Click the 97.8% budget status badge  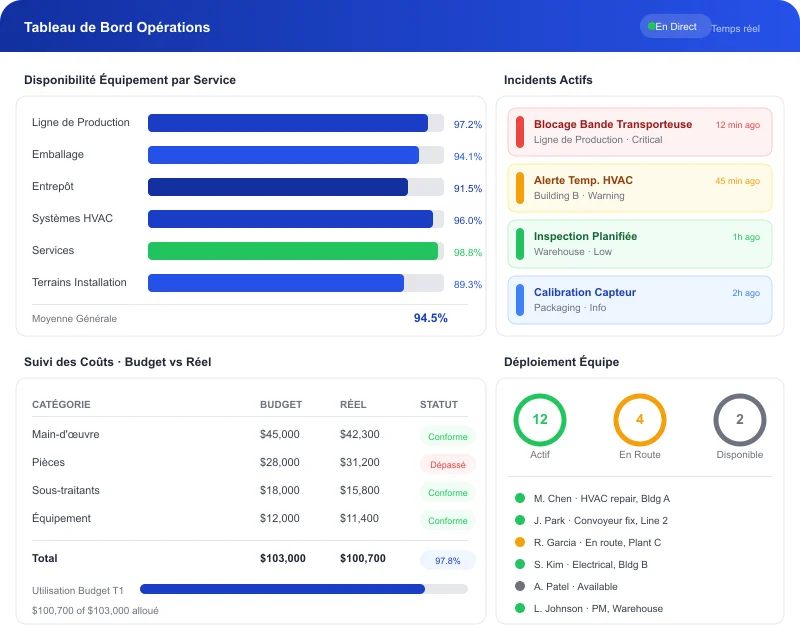(446, 559)
